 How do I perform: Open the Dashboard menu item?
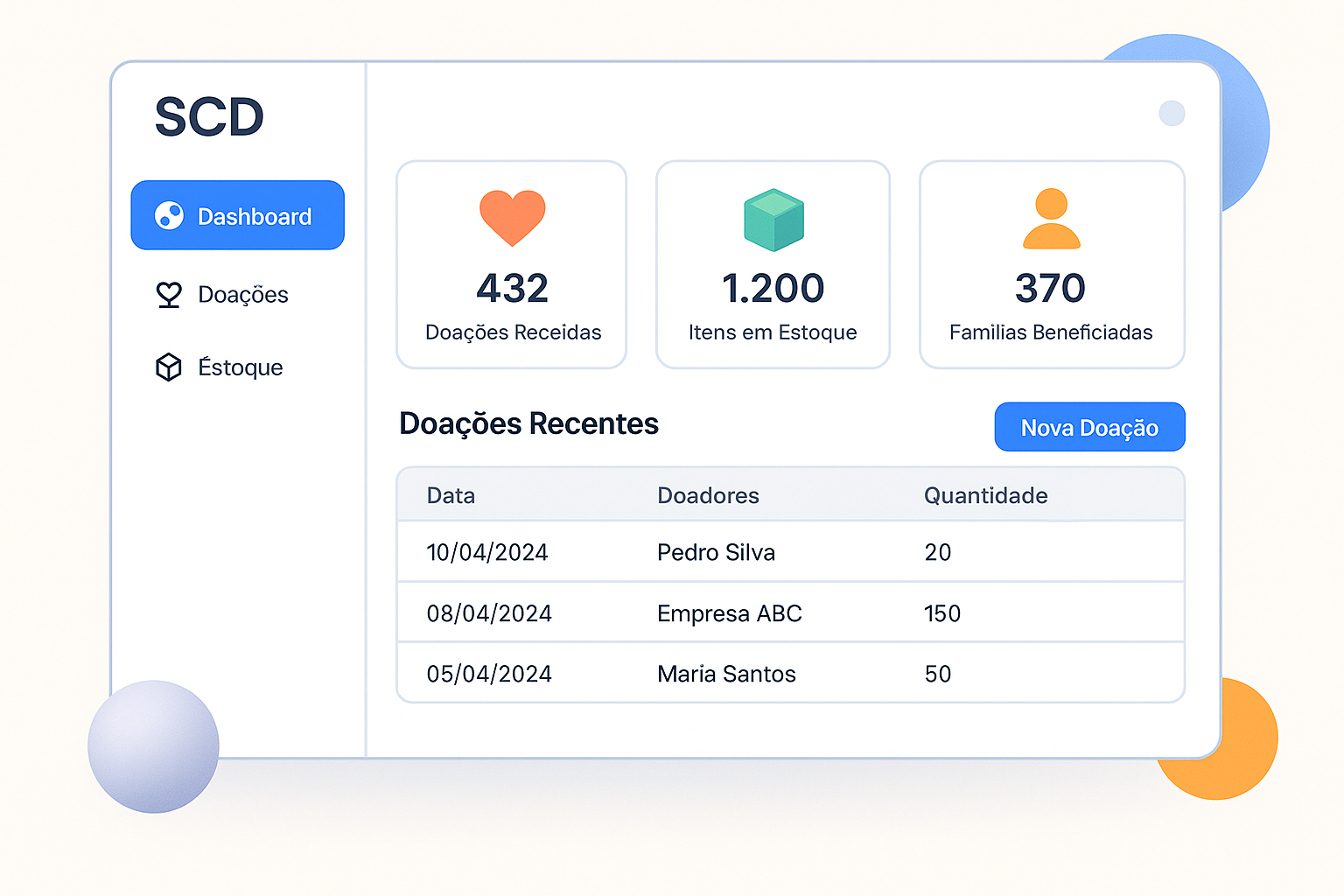pyautogui.click(x=238, y=215)
